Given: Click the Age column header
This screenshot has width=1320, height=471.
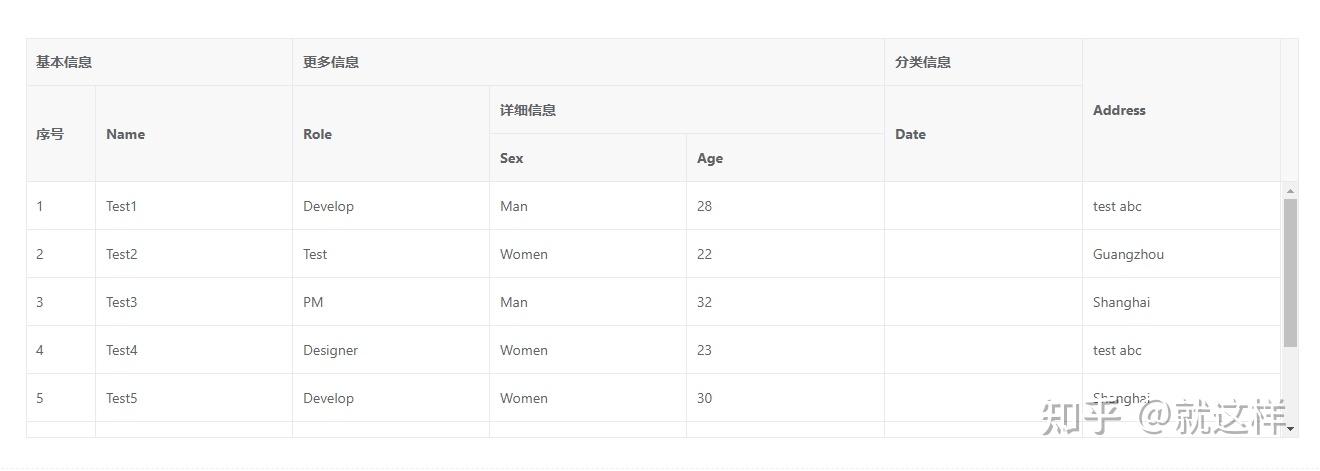Looking at the screenshot, I should coord(710,158).
